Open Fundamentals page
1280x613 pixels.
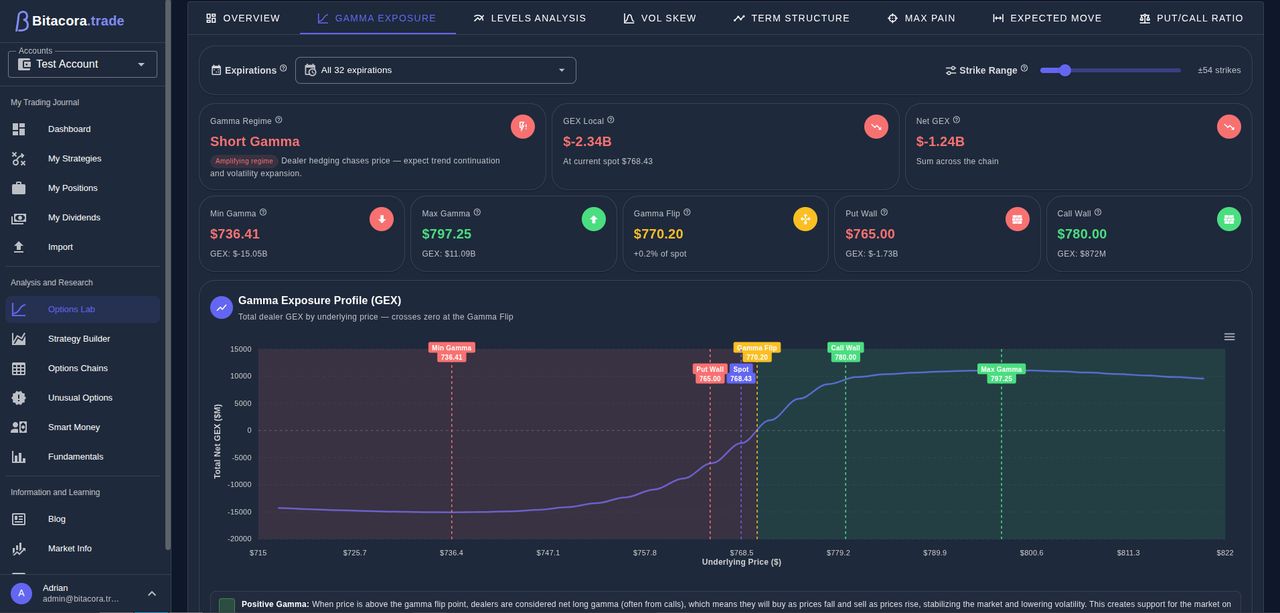click(x=82, y=457)
